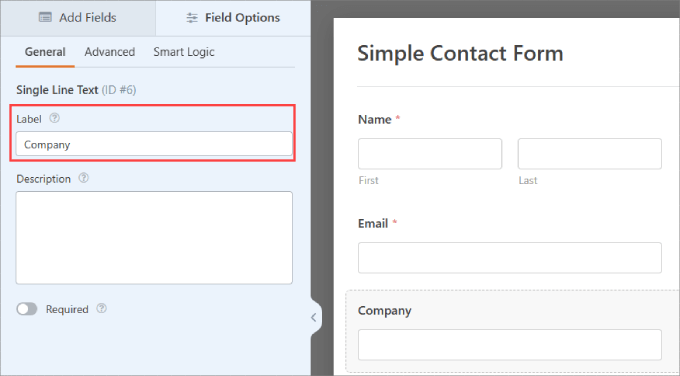Select the Company field in form preview
The image size is (680, 376).
click(x=510, y=332)
